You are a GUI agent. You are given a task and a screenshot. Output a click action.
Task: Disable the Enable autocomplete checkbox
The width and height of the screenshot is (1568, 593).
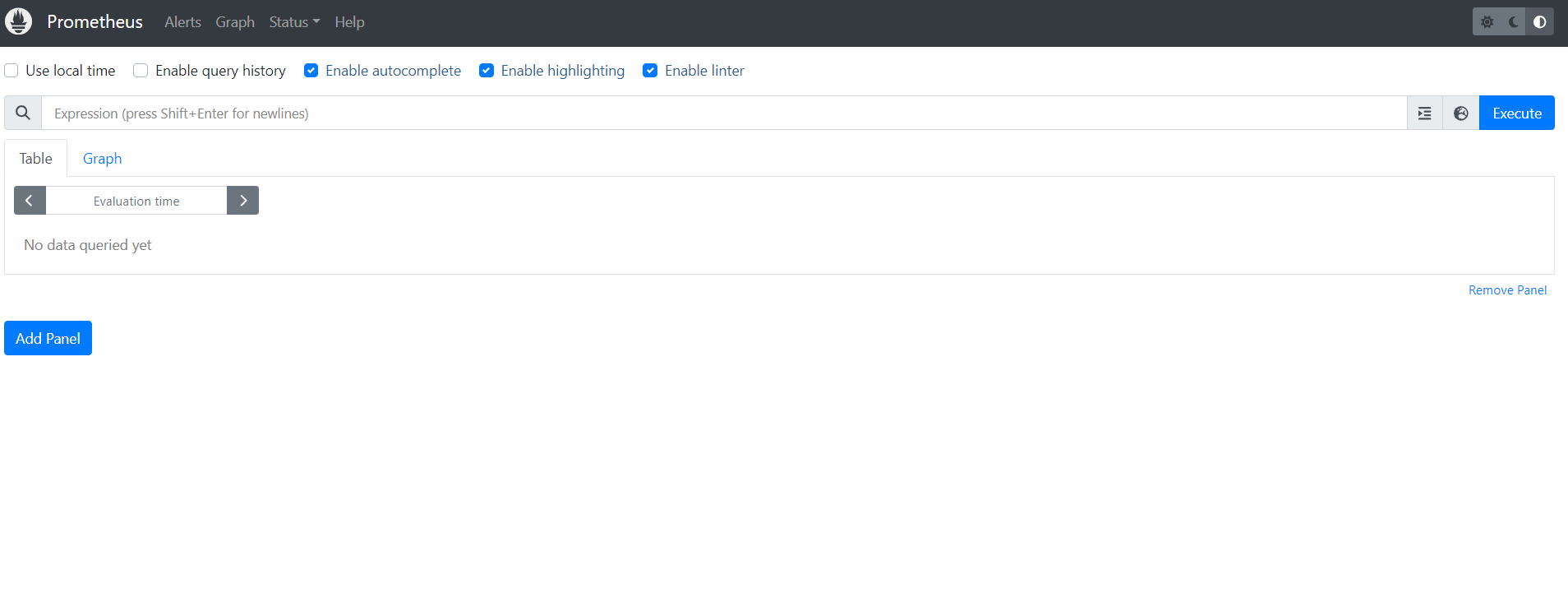point(311,71)
